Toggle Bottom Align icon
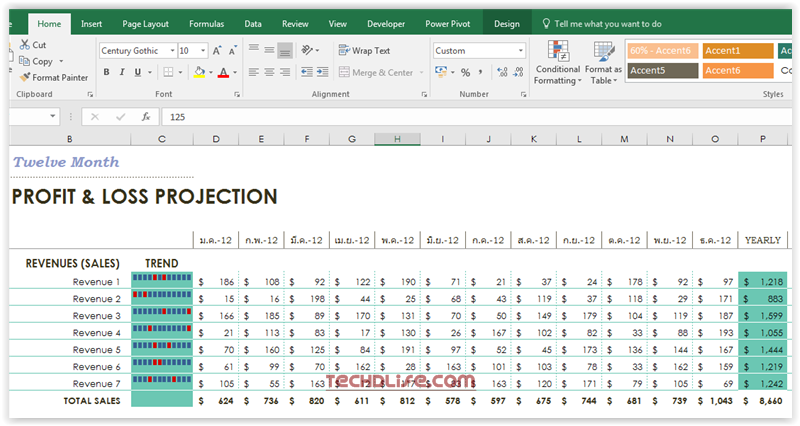The width and height of the screenshot is (800, 426). tap(285, 50)
